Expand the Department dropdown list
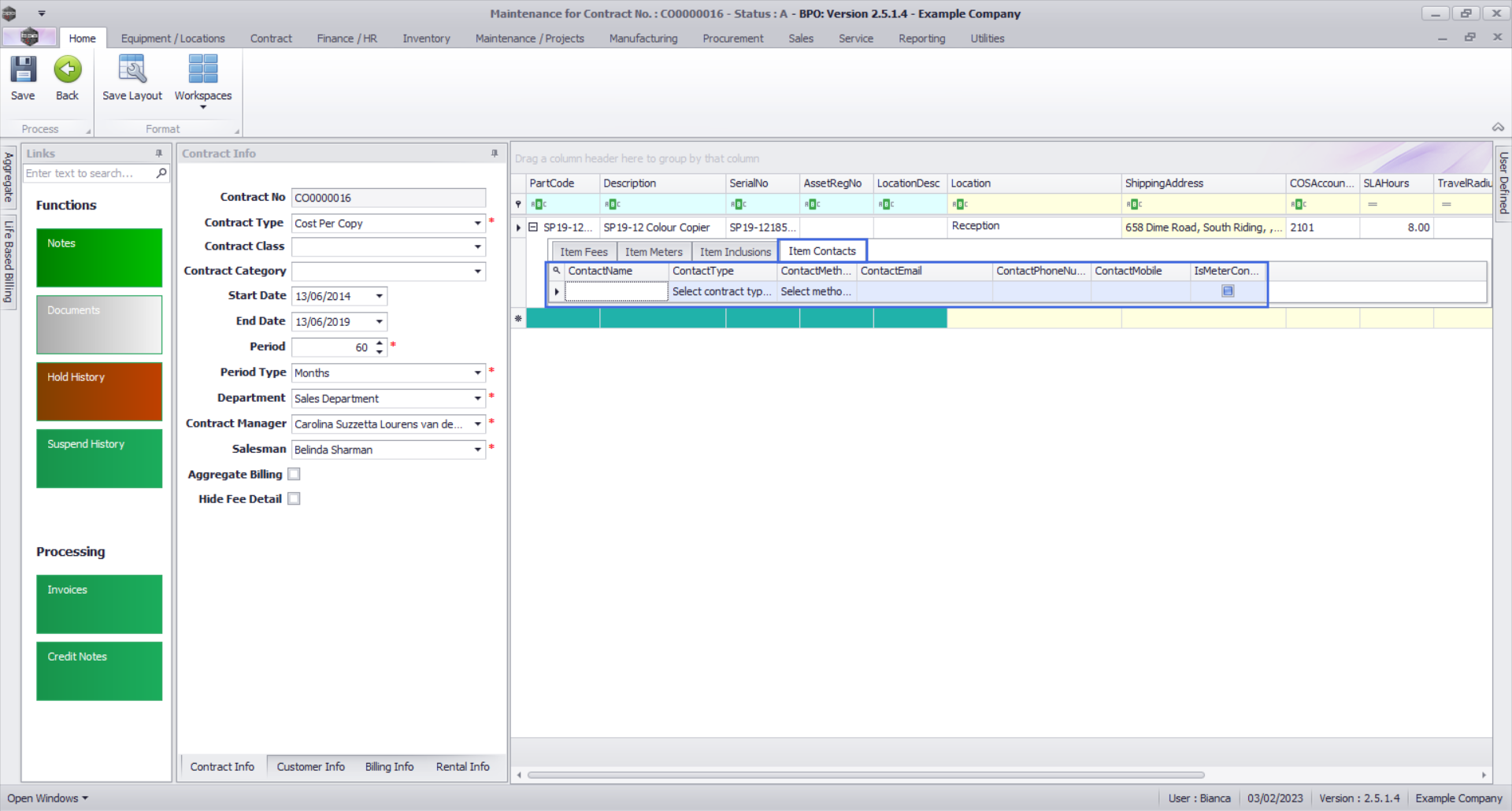 (477, 398)
